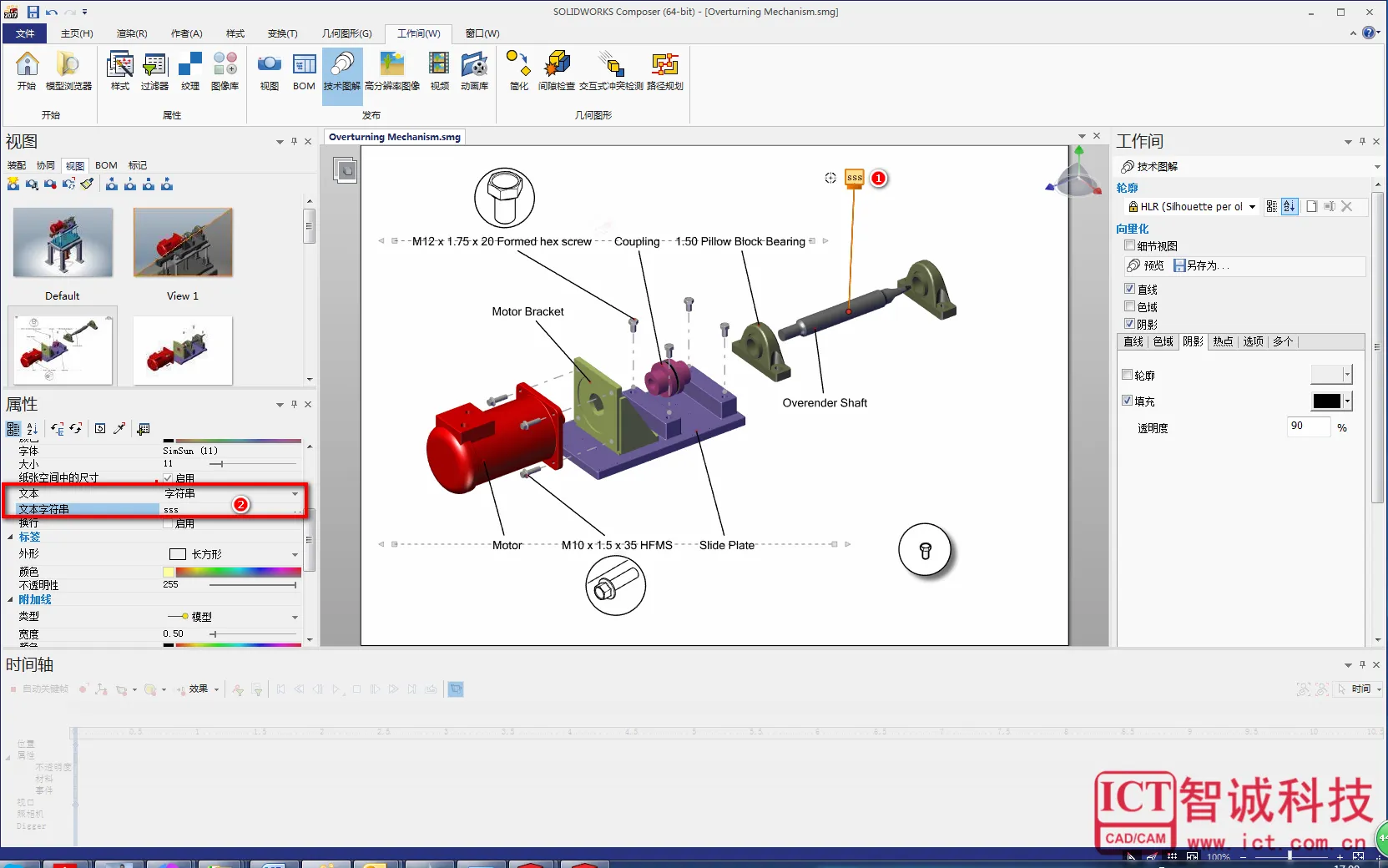Open 交互式冲突检测 interactive collision detection

point(611,70)
